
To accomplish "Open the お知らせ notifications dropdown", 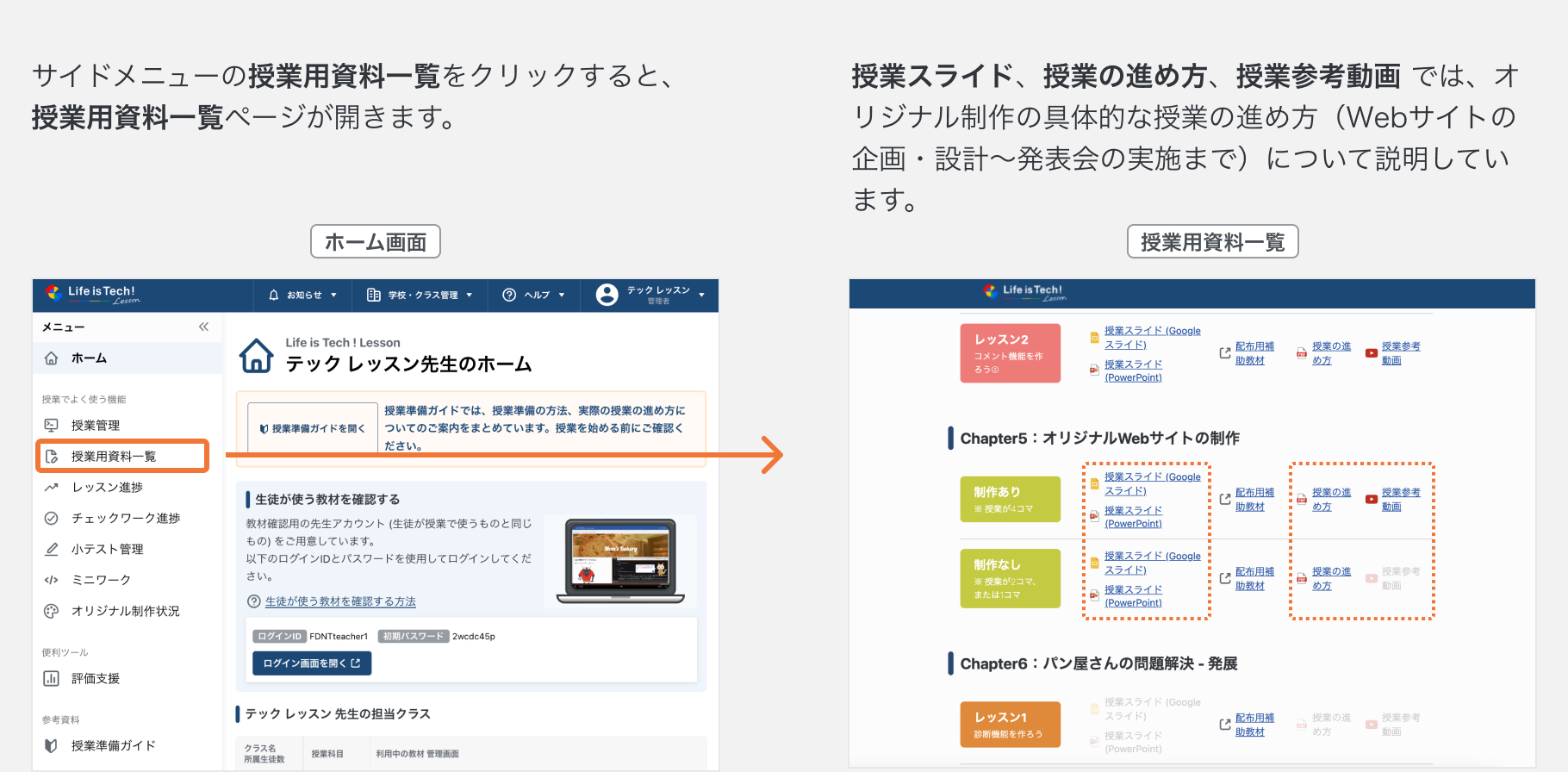I will (302, 295).
